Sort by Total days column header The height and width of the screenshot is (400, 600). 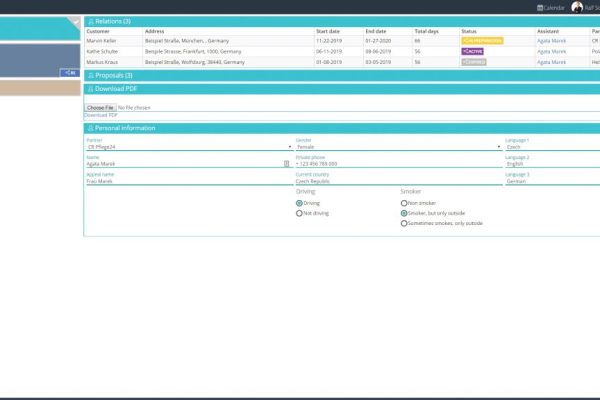point(426,31)
